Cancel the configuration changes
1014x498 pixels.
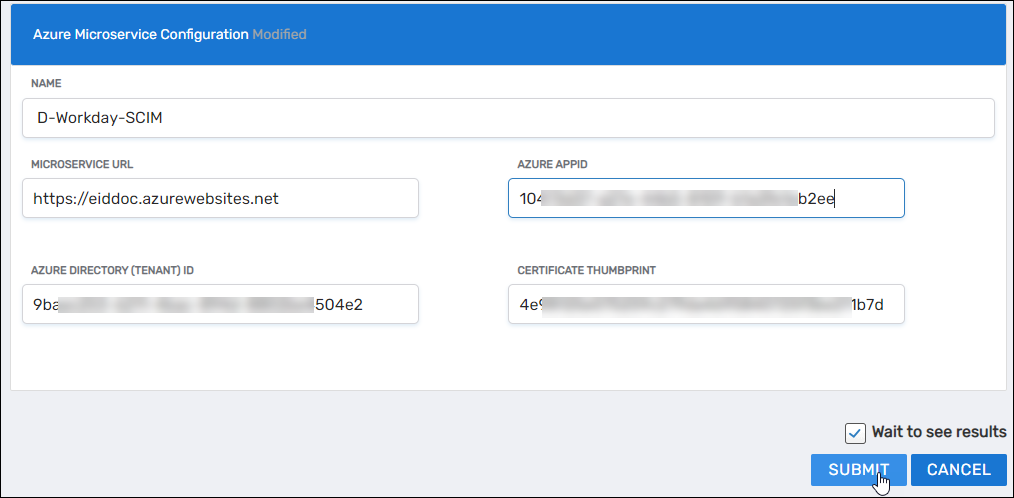[958, 469]
